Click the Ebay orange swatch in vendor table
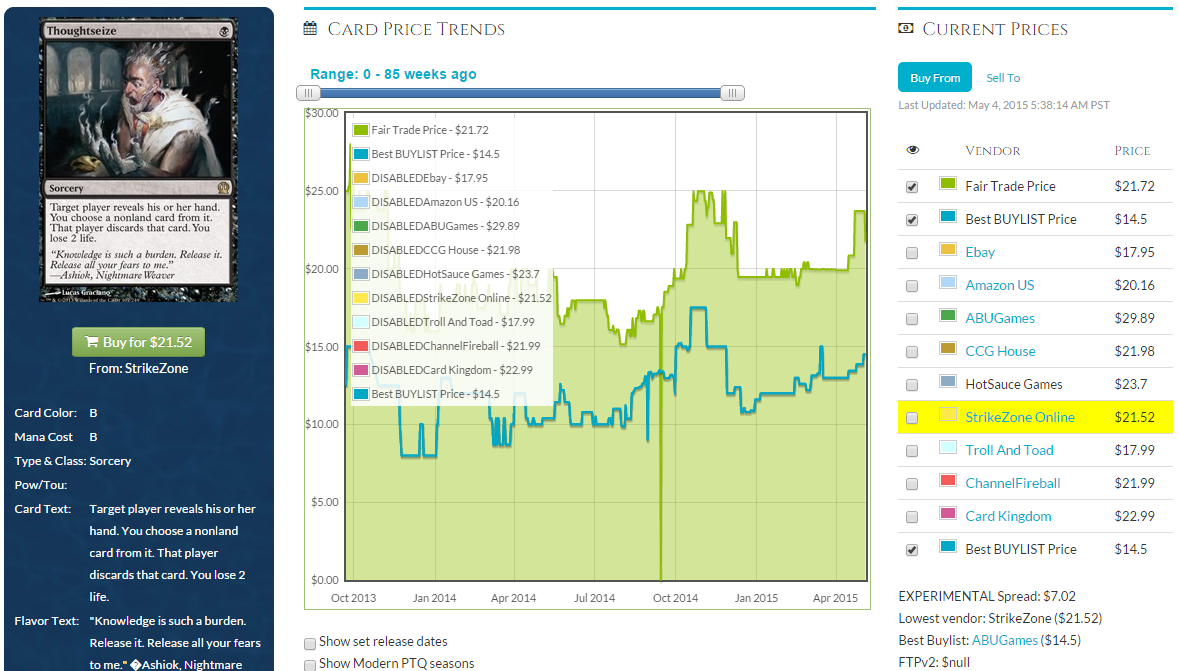 pos(947,249)
